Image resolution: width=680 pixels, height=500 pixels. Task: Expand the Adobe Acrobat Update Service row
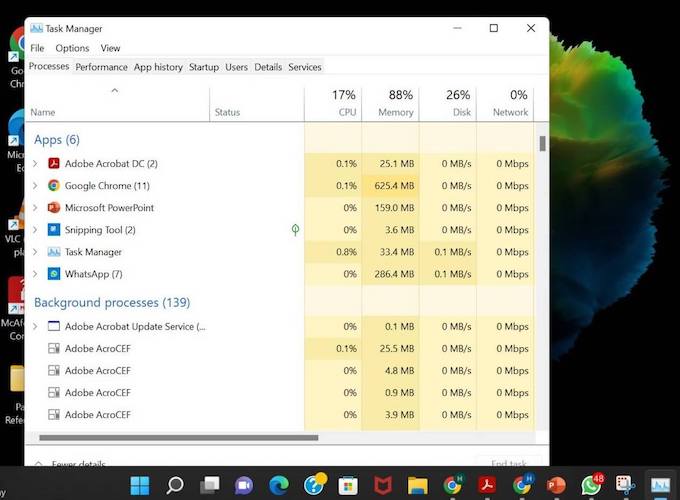pos(35,326)
